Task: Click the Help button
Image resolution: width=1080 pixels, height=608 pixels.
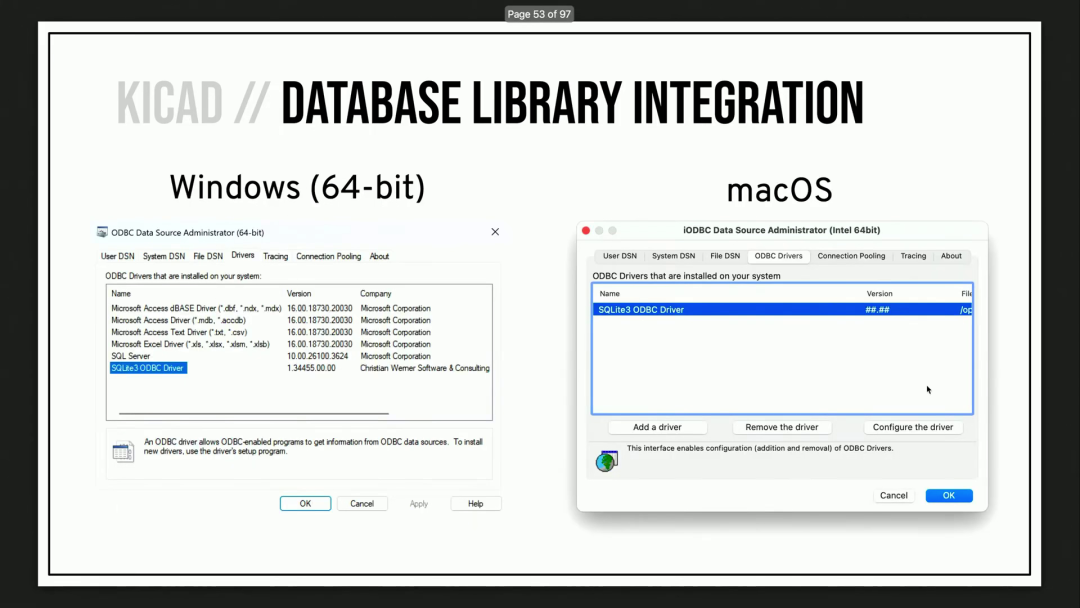Action: pos(476,504)
